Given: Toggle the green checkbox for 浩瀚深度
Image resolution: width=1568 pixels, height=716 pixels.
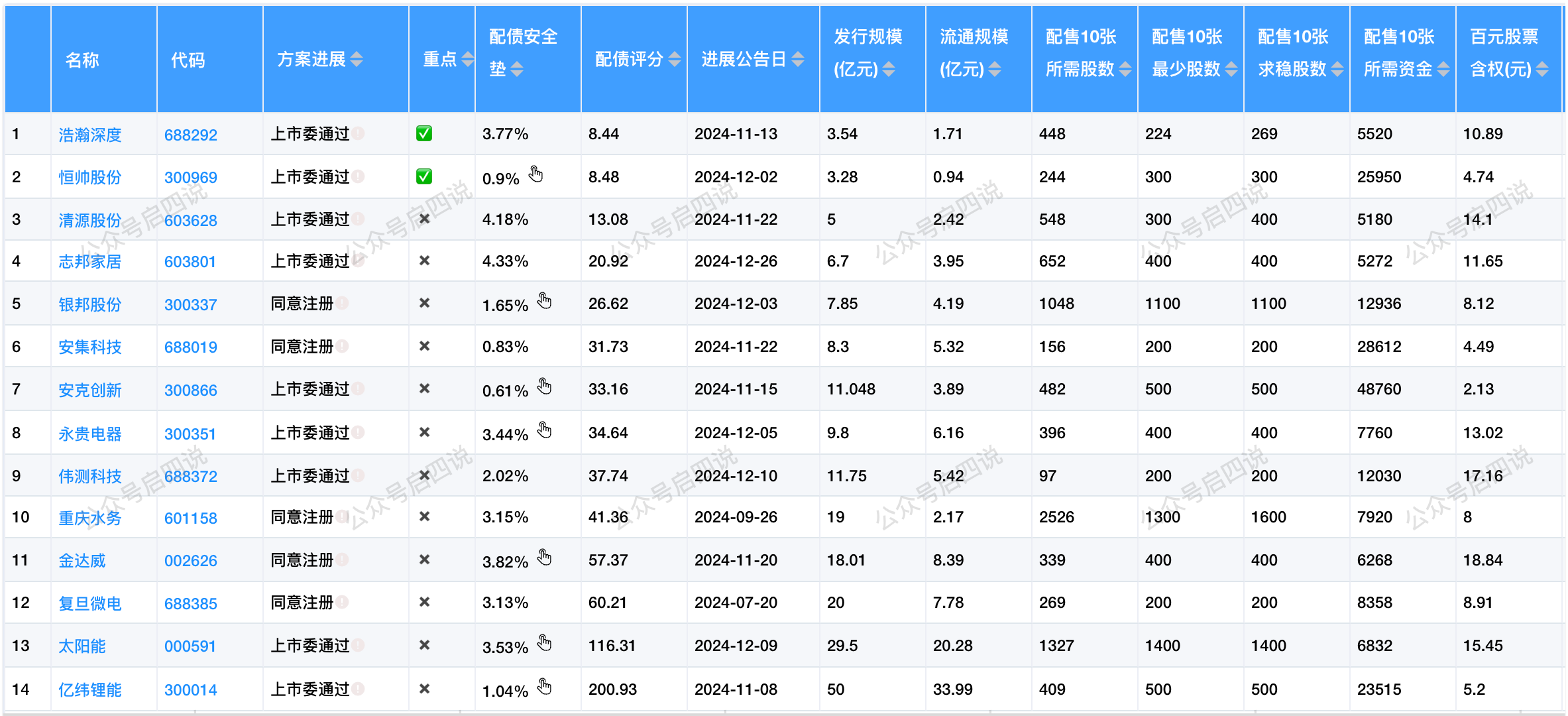Looking at the screenshot, I should pyautogui.click(x=424, y=133).
